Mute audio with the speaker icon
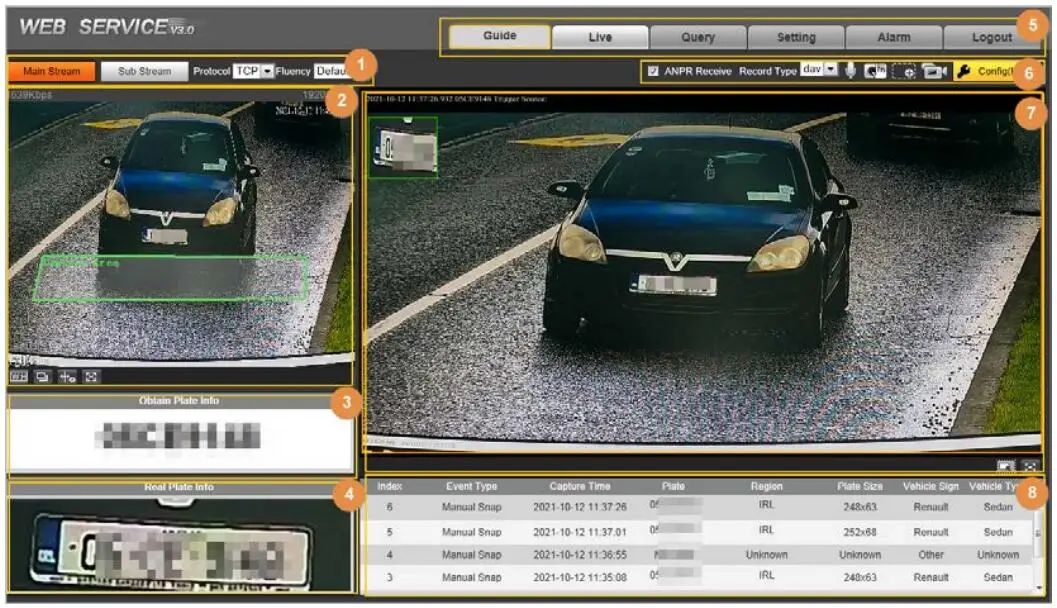This screenshot has height=608, width=1057. click(875, 72)
